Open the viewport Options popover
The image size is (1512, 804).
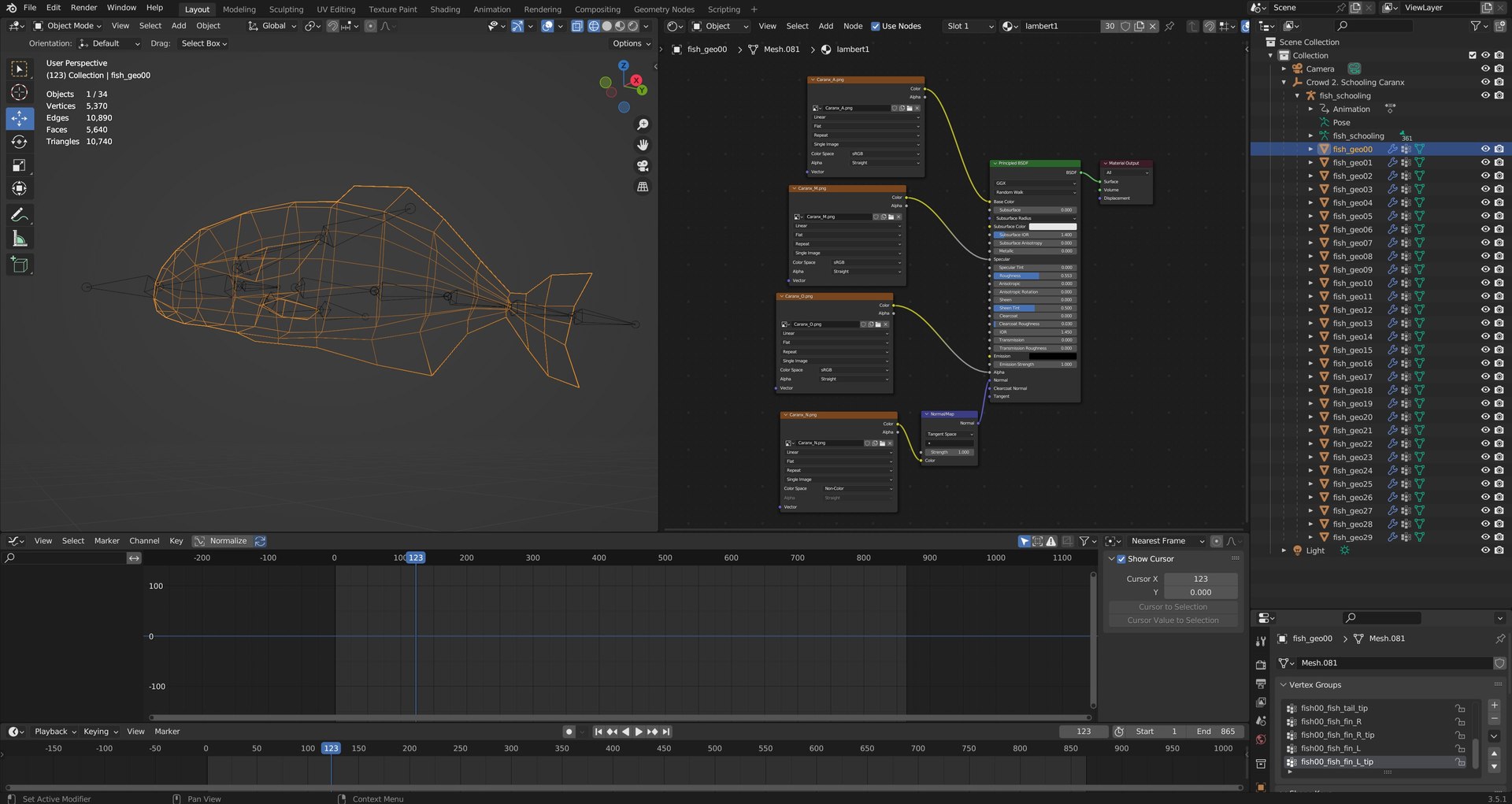pos(632,43)
